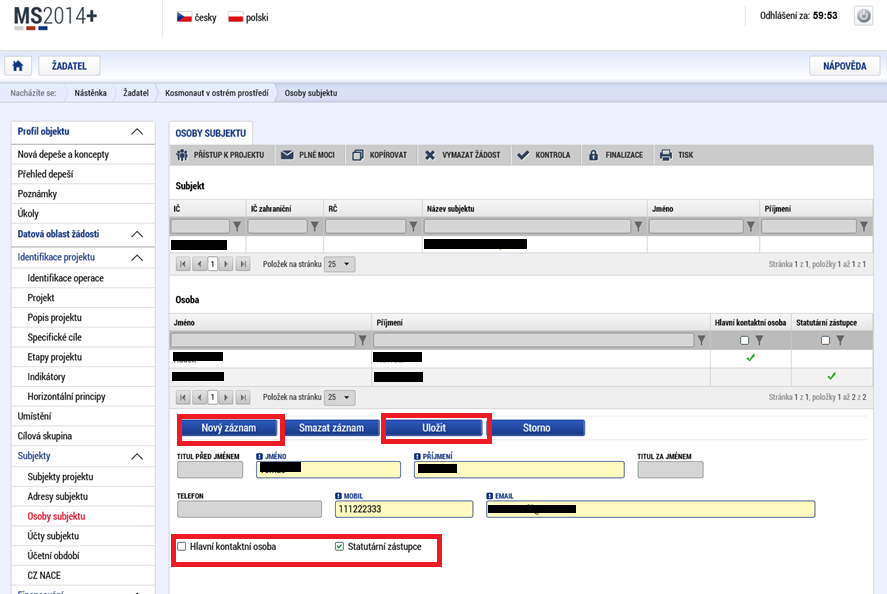Click the Nový záznam button
Viewport: 887px width, 594px height.
229,428
